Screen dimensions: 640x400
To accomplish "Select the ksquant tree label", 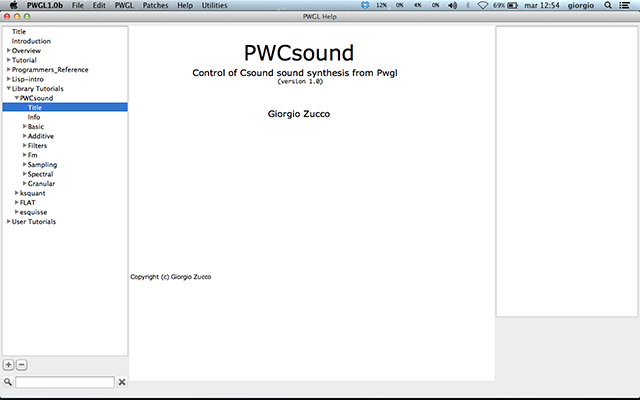I will pos(33,193).
